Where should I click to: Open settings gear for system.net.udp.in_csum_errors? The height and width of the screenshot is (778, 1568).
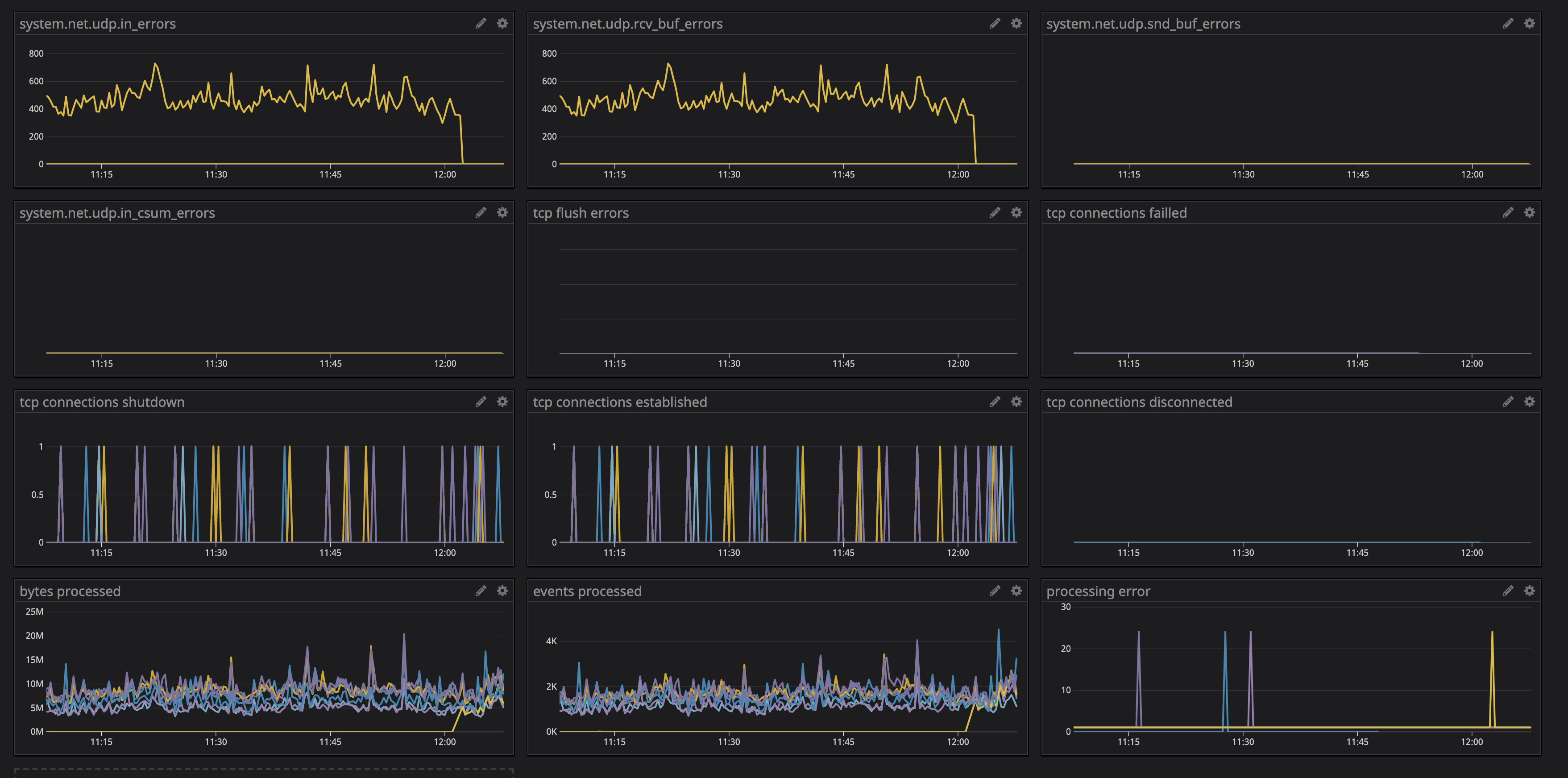(502, 212)
